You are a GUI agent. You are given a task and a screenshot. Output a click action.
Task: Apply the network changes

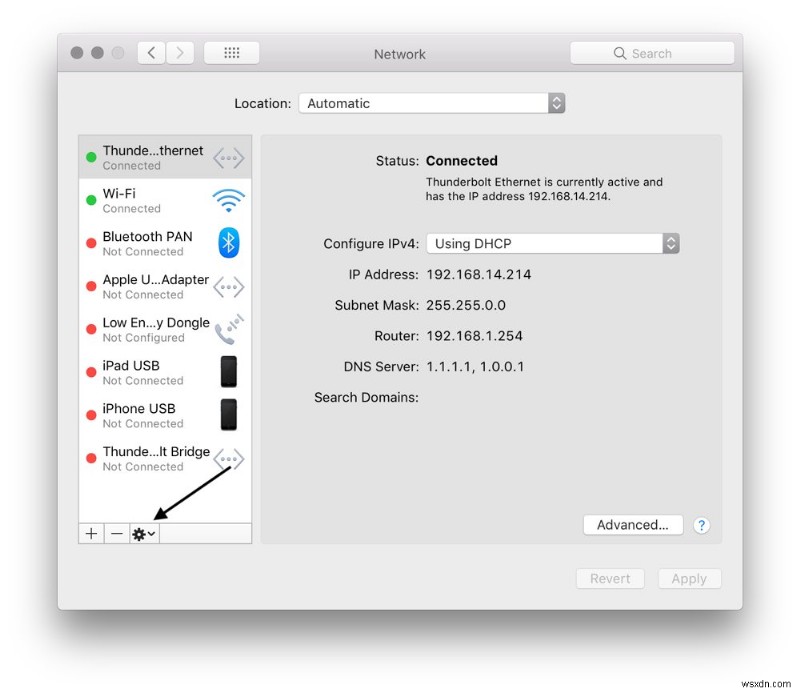point(689,578)
